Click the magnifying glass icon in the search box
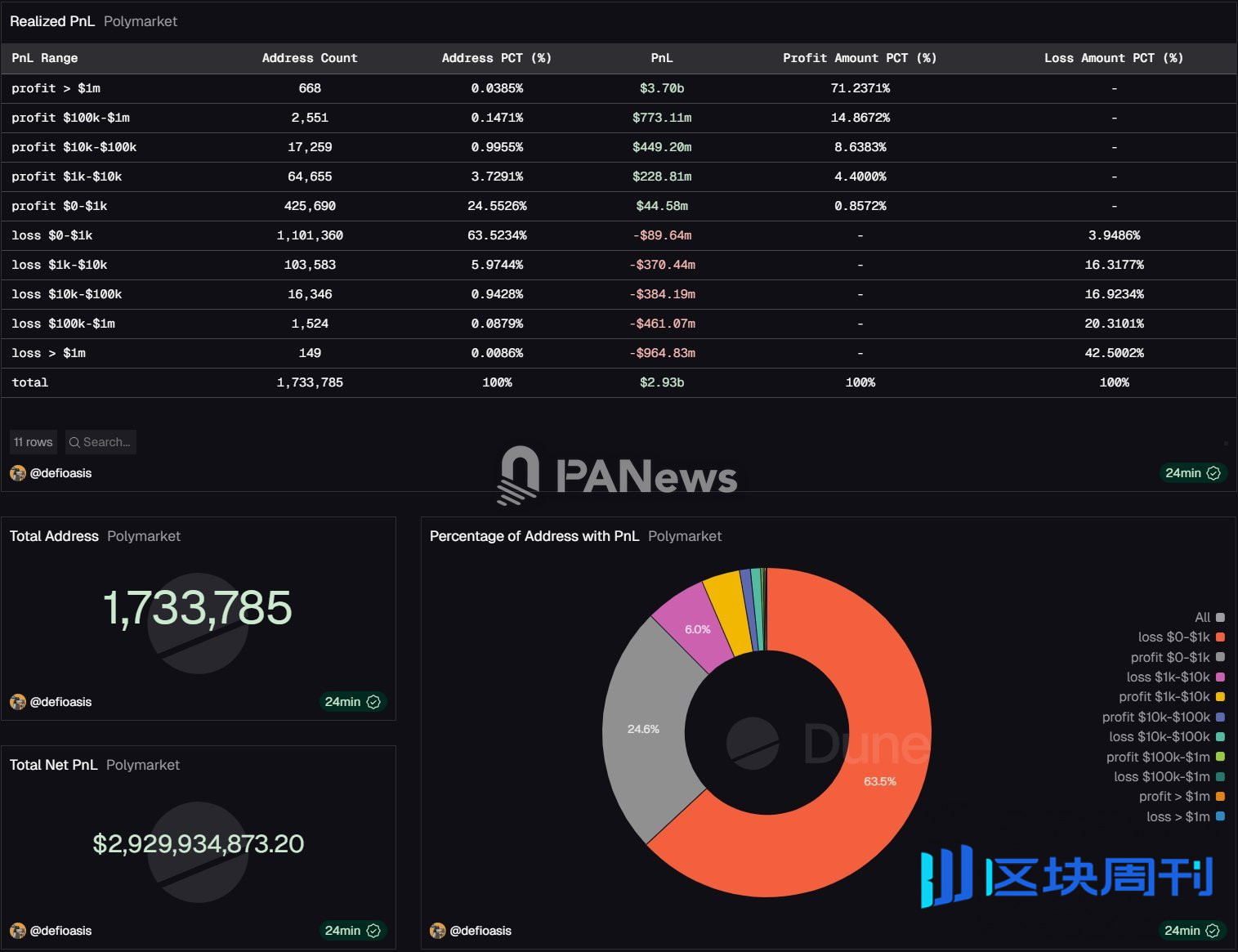The width and height of the screenshot is (1238, 952). click(x=74, y=442)
